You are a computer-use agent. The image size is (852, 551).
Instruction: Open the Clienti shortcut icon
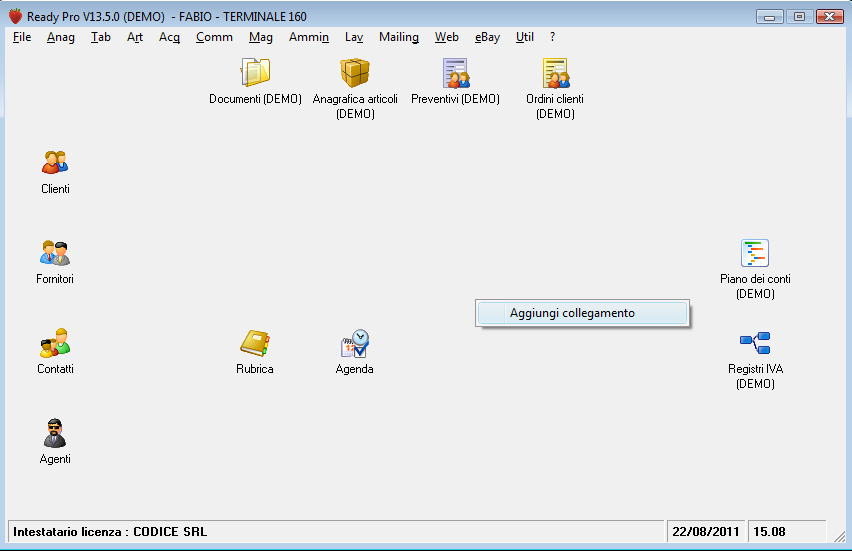(x=55, y=162)
